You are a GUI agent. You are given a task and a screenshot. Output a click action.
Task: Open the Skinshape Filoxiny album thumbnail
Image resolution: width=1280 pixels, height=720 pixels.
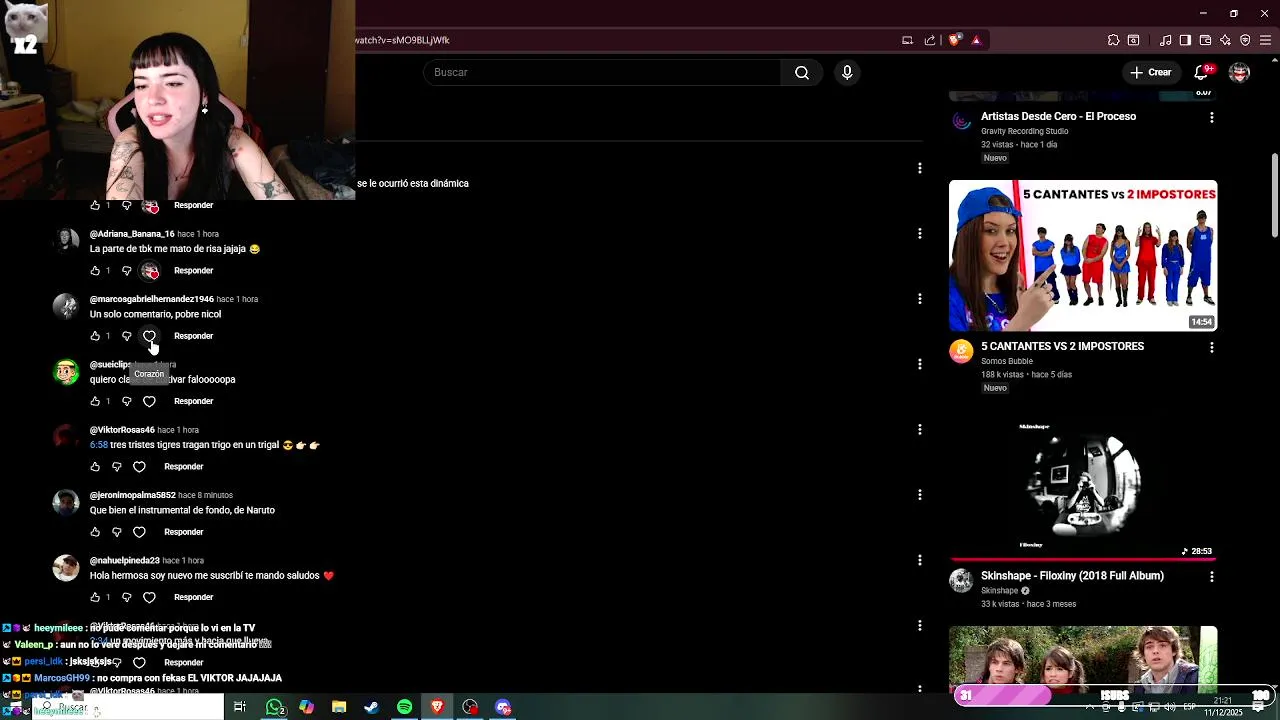1083,484
